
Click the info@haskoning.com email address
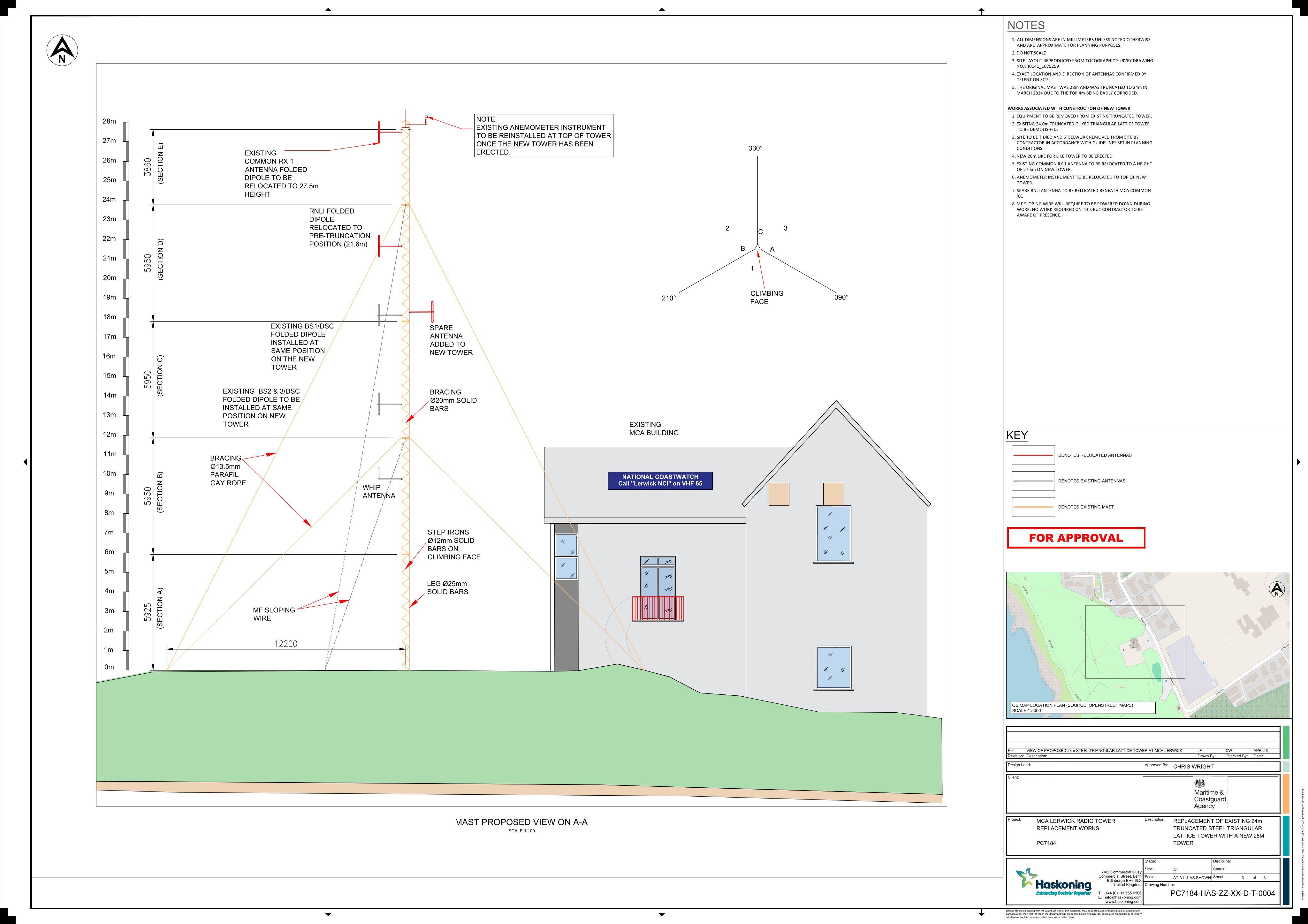click(x=1123, y=897)
